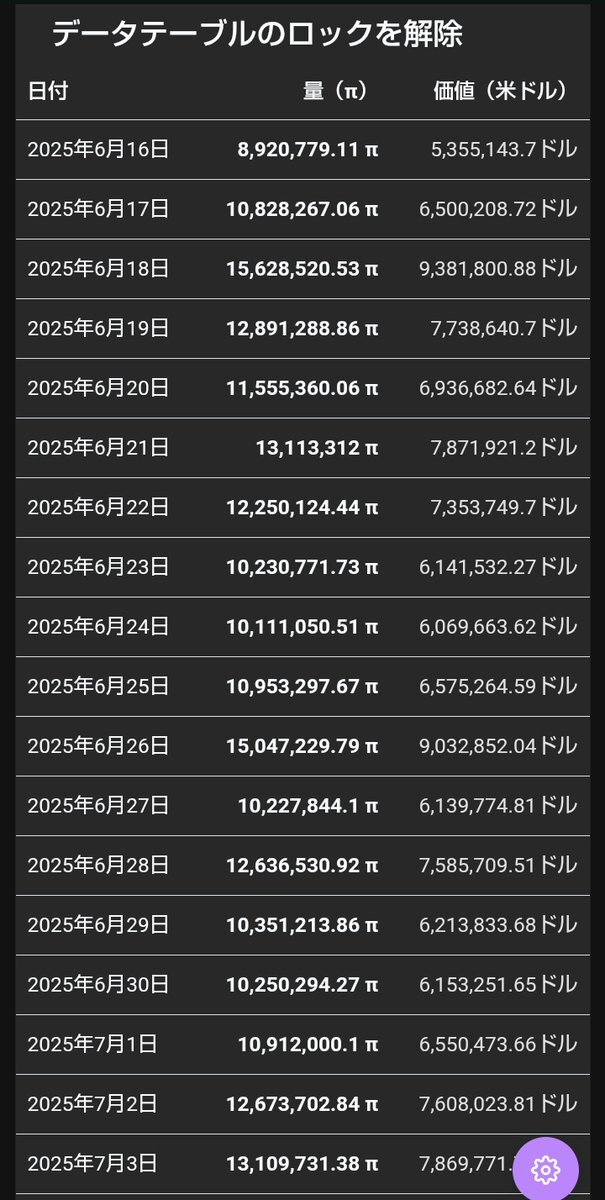The image size is (605, 1200).
Task: Select the 2025年6月16日 row date
Action: pos(98,150)
